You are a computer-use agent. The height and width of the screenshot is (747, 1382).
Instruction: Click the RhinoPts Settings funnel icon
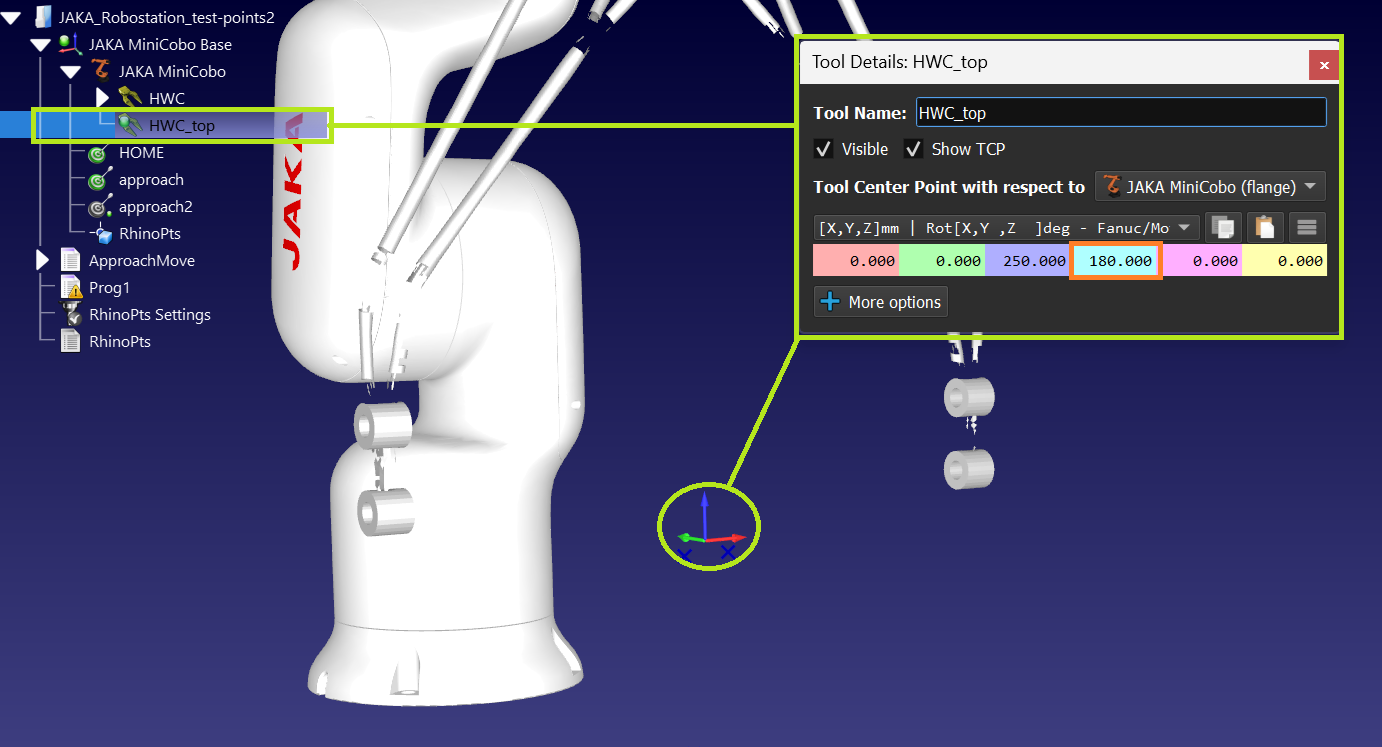[70, 314]
